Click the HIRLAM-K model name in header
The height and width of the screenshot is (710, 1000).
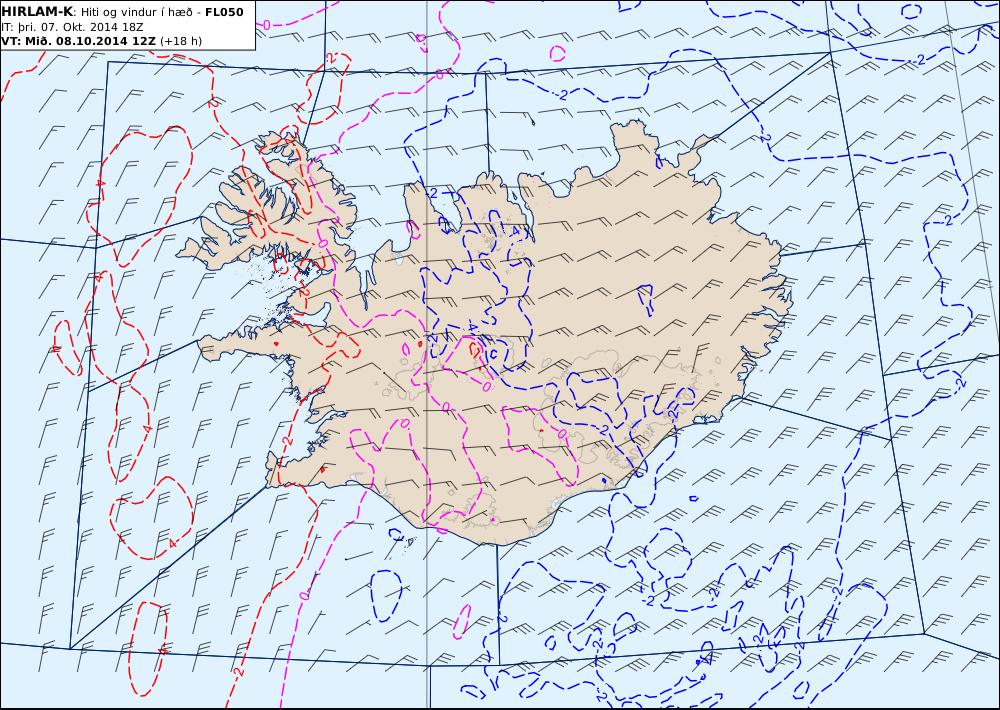click(x=37, y=12)
